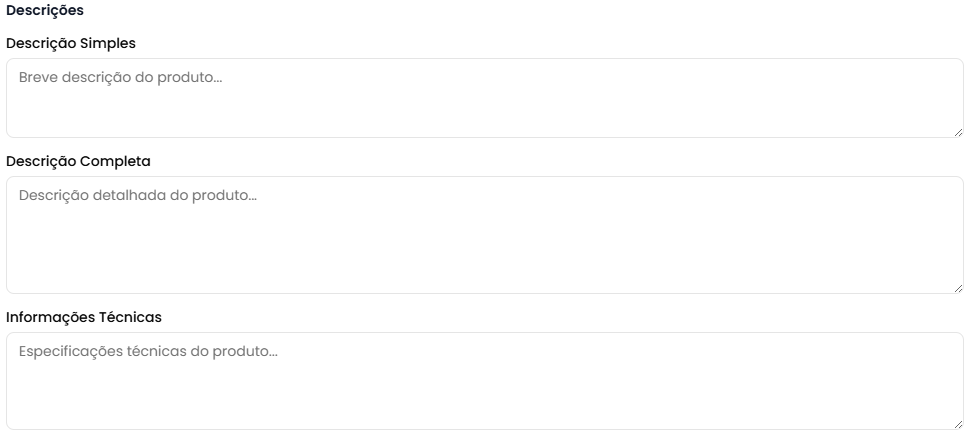Click the Descrição Completa resize grip
This screenshot has height=446, width=980.
click(958, 288)
